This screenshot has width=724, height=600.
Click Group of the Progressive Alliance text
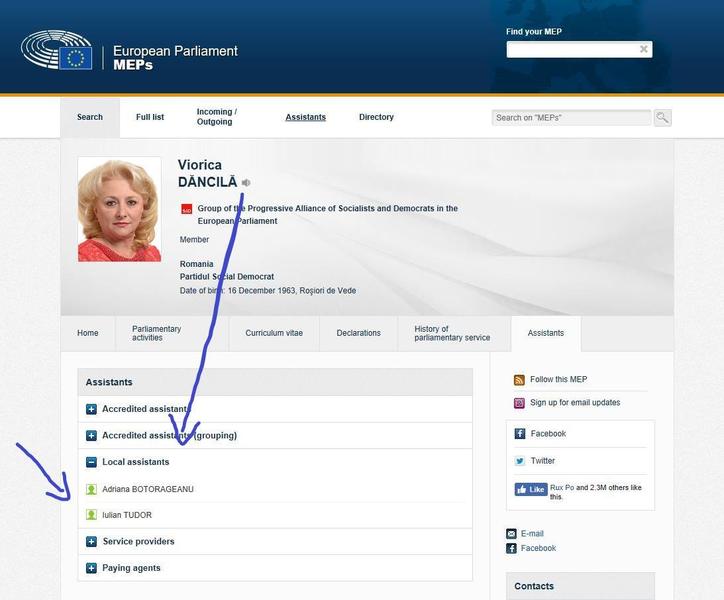tap(328, 214)
